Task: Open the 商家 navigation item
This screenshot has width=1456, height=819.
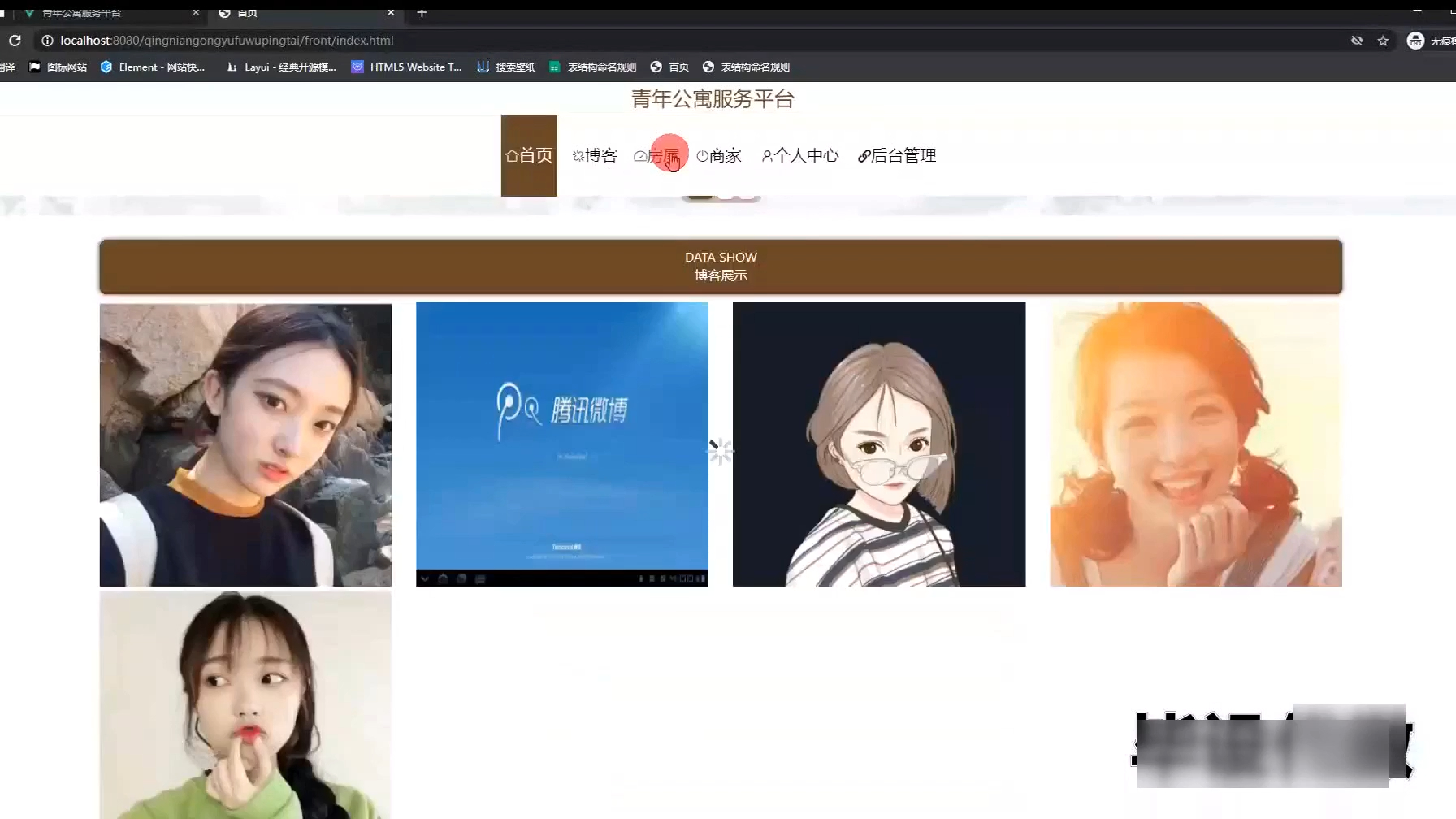Action: [x=719, y=155]
